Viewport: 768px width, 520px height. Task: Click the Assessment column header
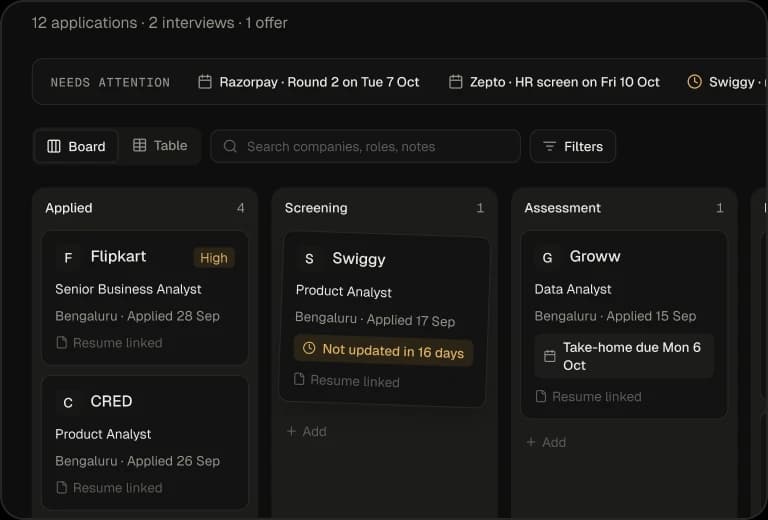pyautogui.click(x=562, y=208)
